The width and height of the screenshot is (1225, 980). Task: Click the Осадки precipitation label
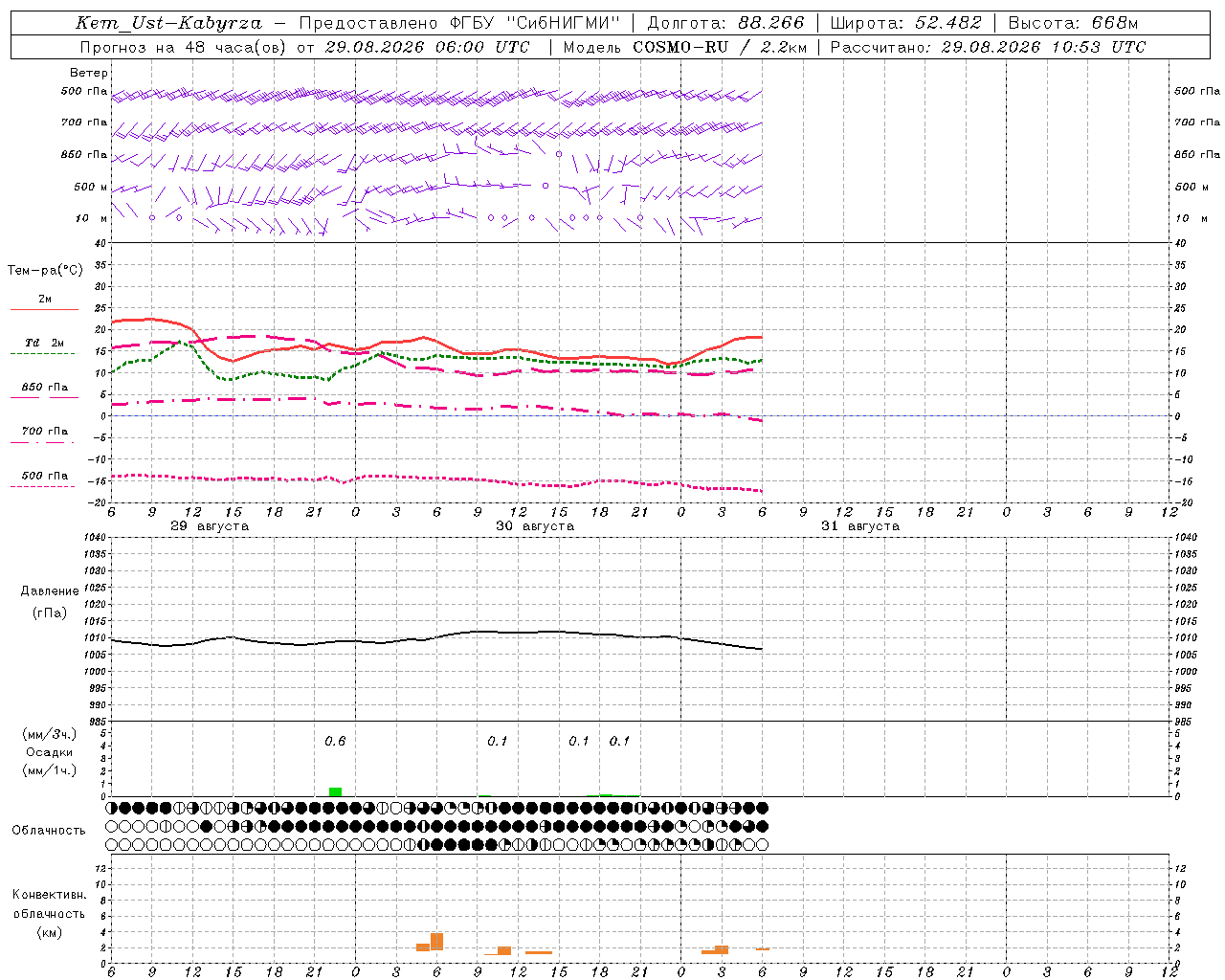click(50, 752)
